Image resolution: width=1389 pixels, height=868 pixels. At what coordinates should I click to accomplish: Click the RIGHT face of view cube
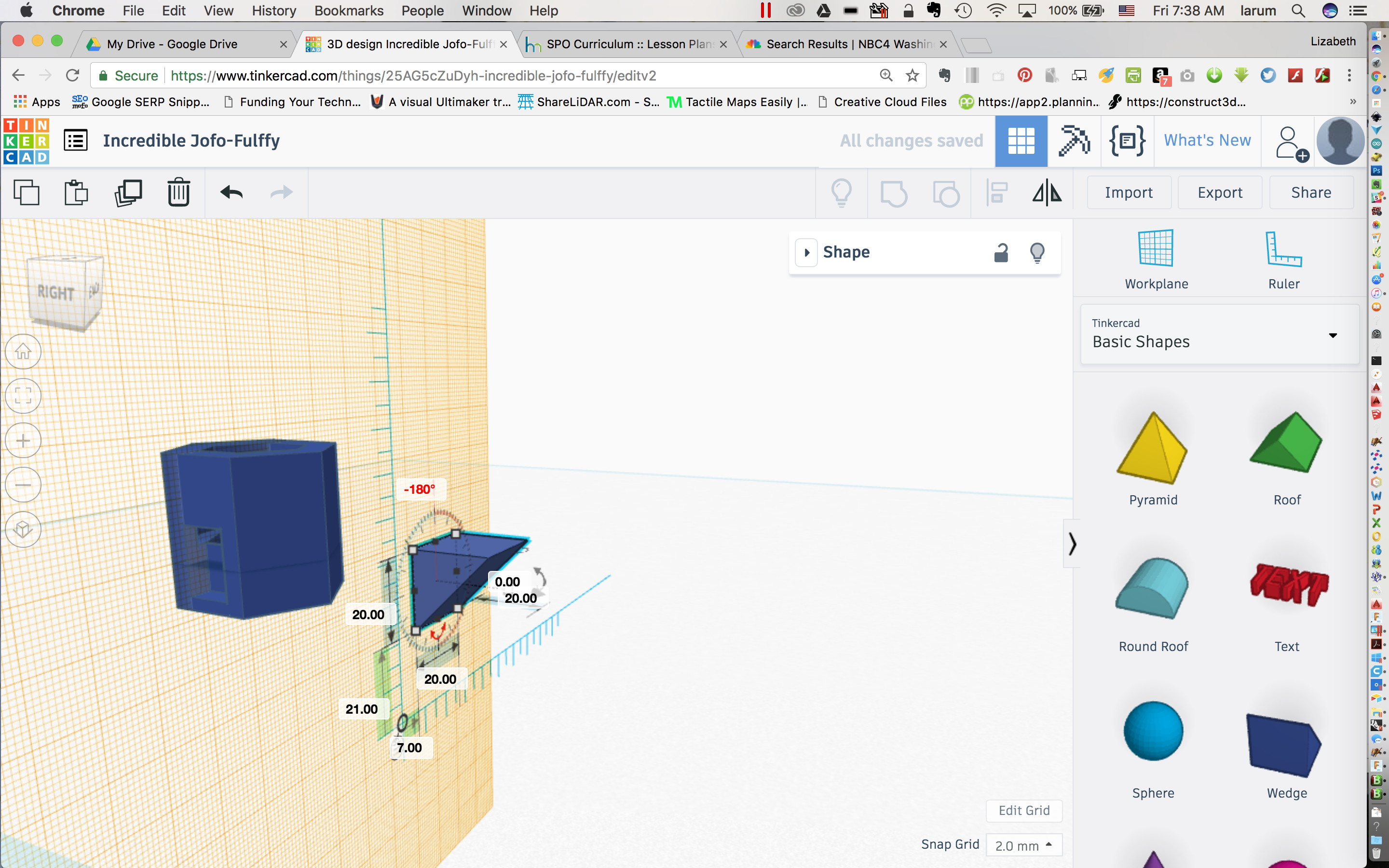[55, 293]
